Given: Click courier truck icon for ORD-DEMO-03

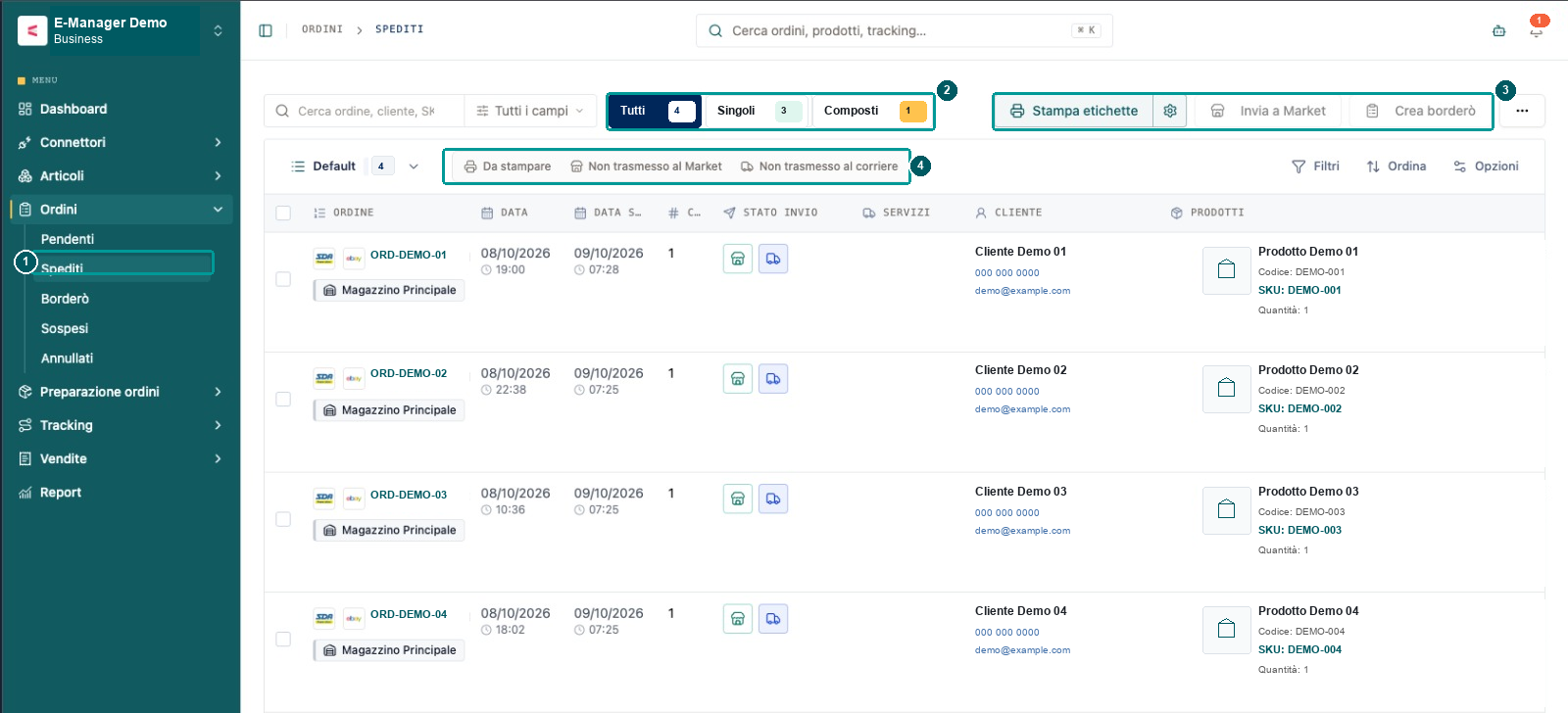Looking at the screenshot, I should click(x=773, y=499).
